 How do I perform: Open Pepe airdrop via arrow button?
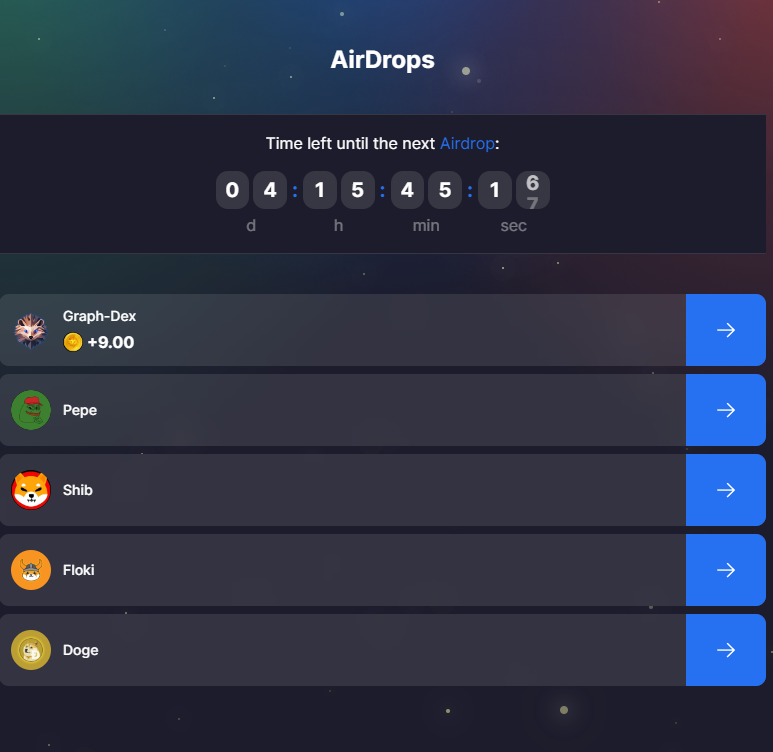(726, 410)
